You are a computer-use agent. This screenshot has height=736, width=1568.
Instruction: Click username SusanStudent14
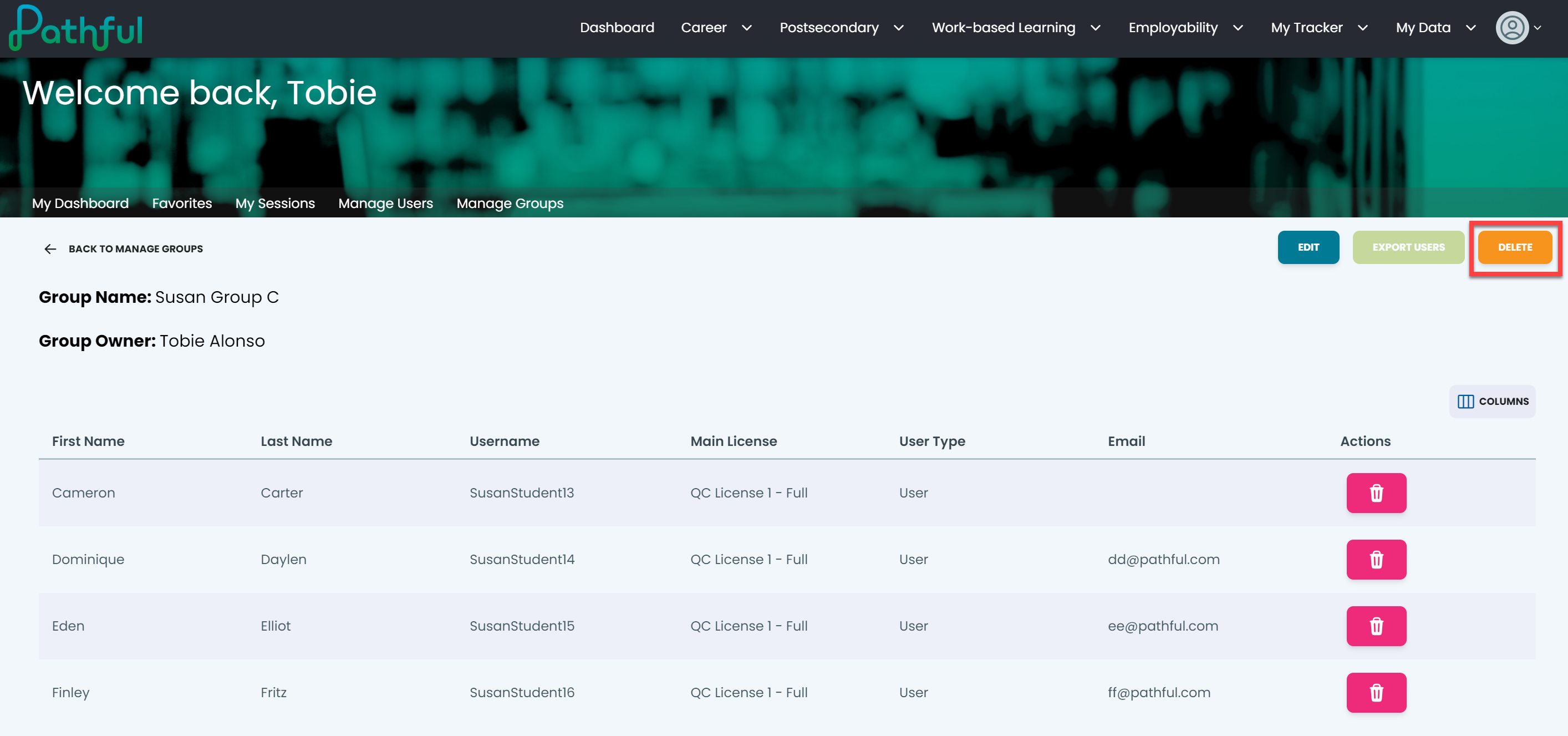(x=522, y=560)
